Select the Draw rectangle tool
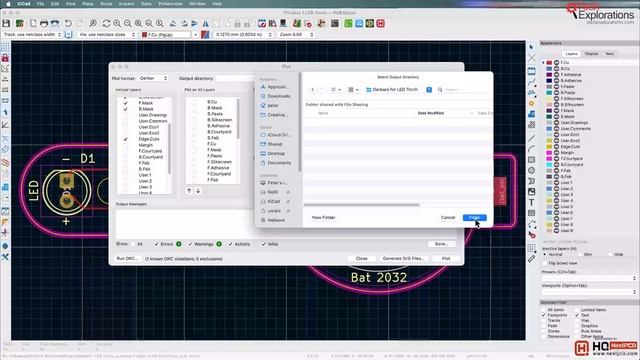 coord(531,160)
